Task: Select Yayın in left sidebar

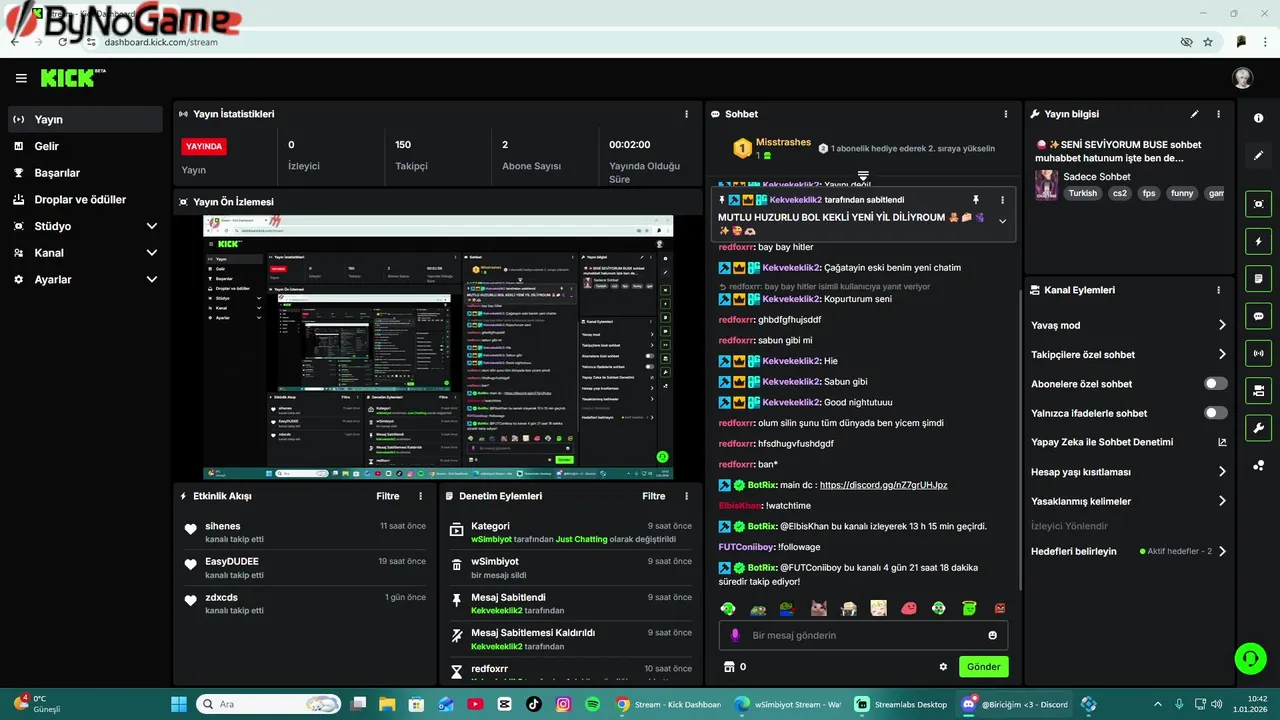Action: coord(85,119)
